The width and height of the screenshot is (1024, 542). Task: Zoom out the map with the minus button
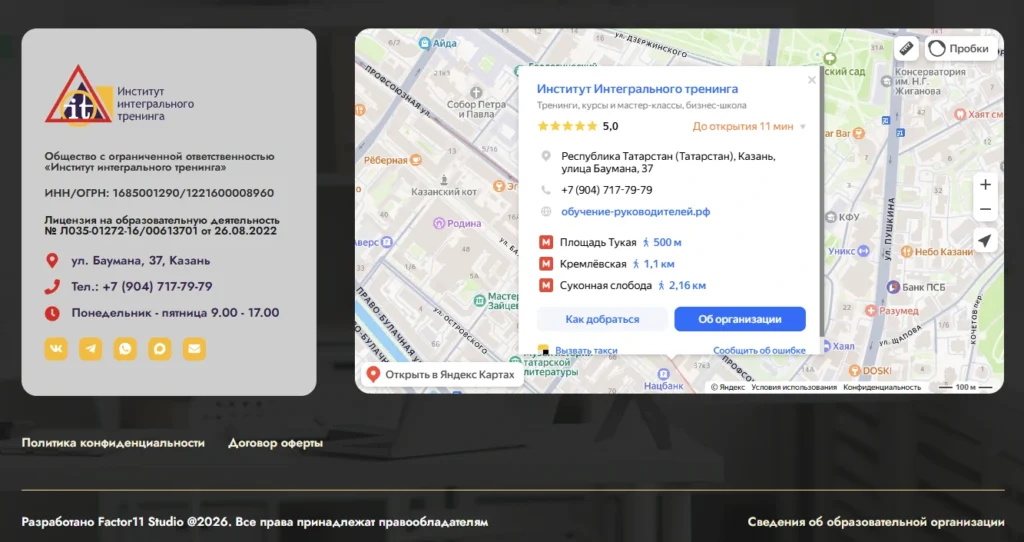[x=985, y=210]
